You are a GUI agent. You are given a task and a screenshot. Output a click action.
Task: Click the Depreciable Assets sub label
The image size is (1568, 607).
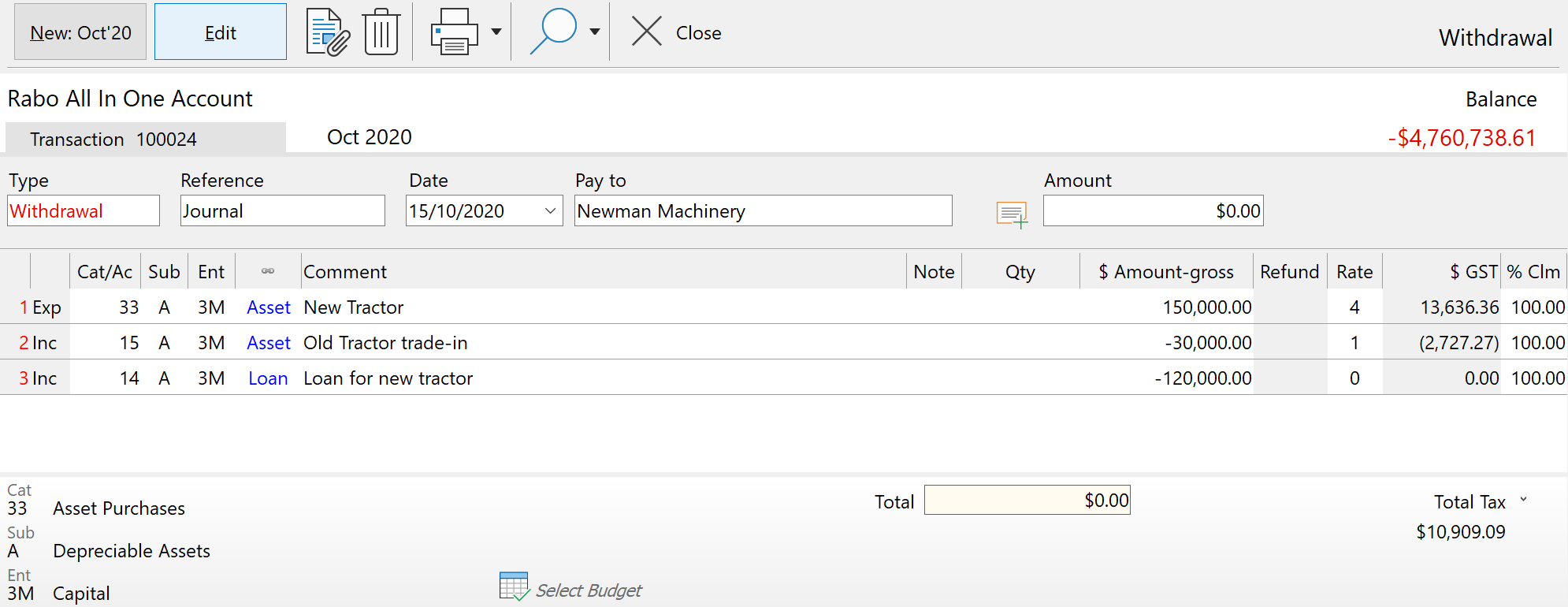(x=132, y=551)
